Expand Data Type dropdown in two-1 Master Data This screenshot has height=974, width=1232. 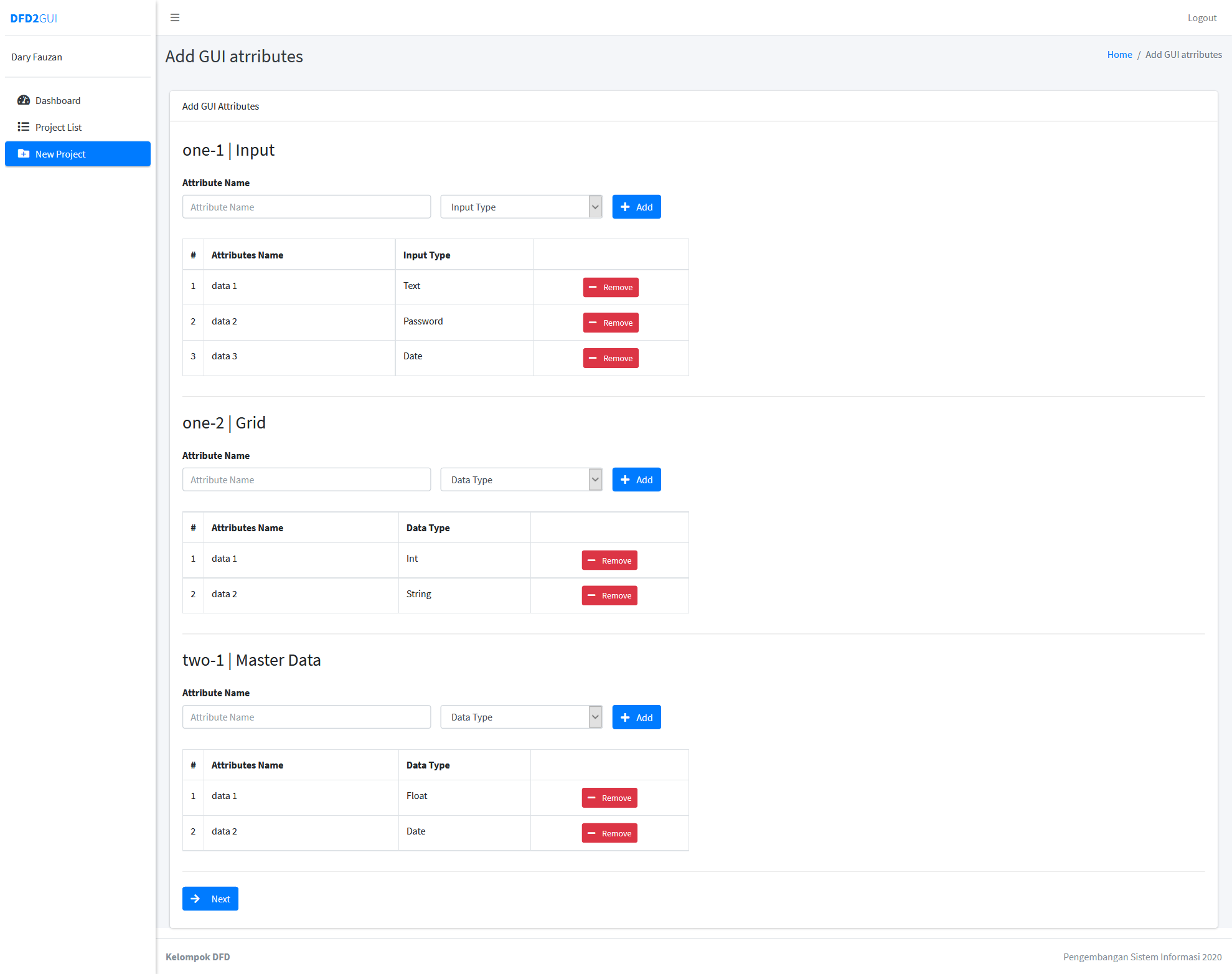tap(521, 717)
